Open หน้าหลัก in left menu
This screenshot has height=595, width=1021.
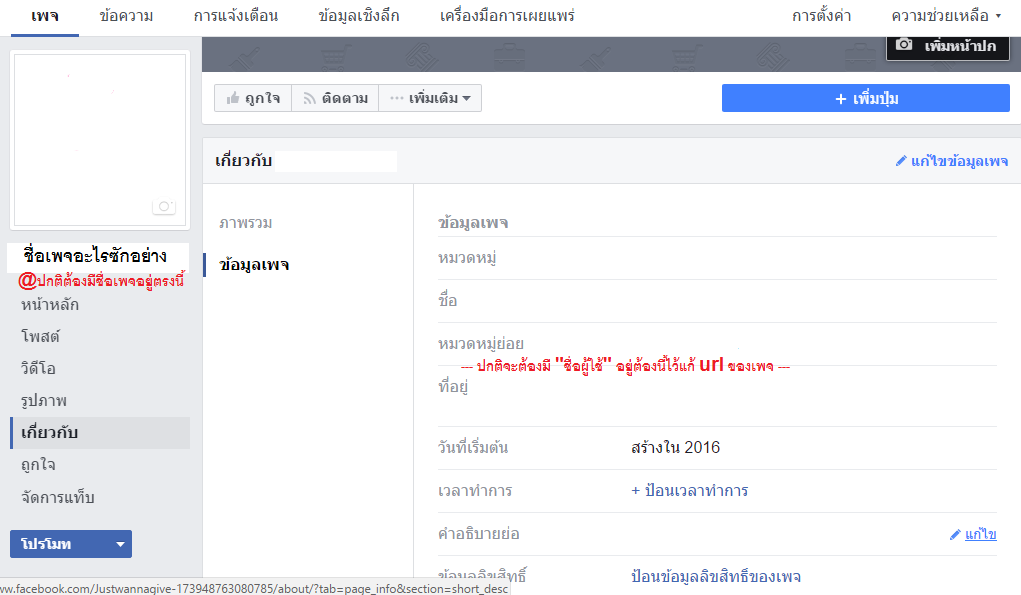coord(50,304)
